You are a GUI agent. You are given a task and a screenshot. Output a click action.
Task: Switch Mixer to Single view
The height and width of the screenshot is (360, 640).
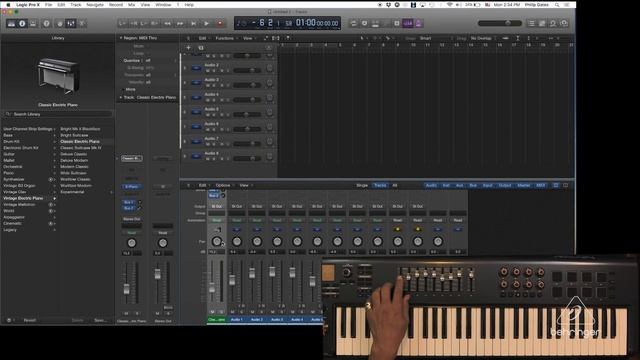click(362, 185)
